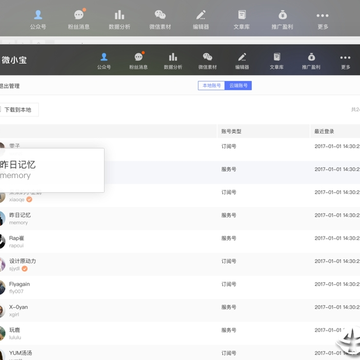Click the orange verified badge beside xiaoqe
Screen dimensions: 360x360
(x=29, y=199)
